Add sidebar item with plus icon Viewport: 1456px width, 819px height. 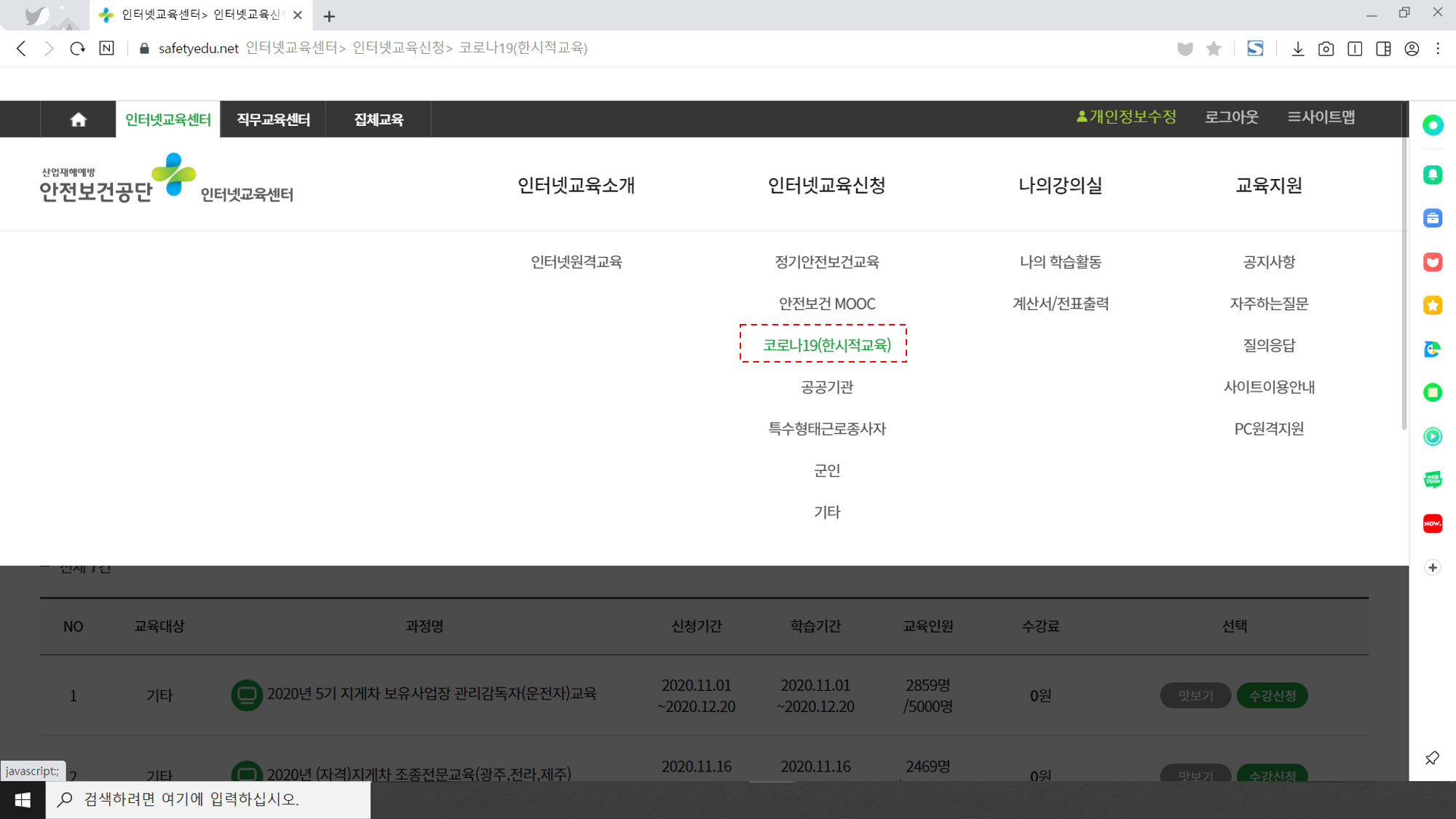pyautogui.click(x=1432, y=567)
